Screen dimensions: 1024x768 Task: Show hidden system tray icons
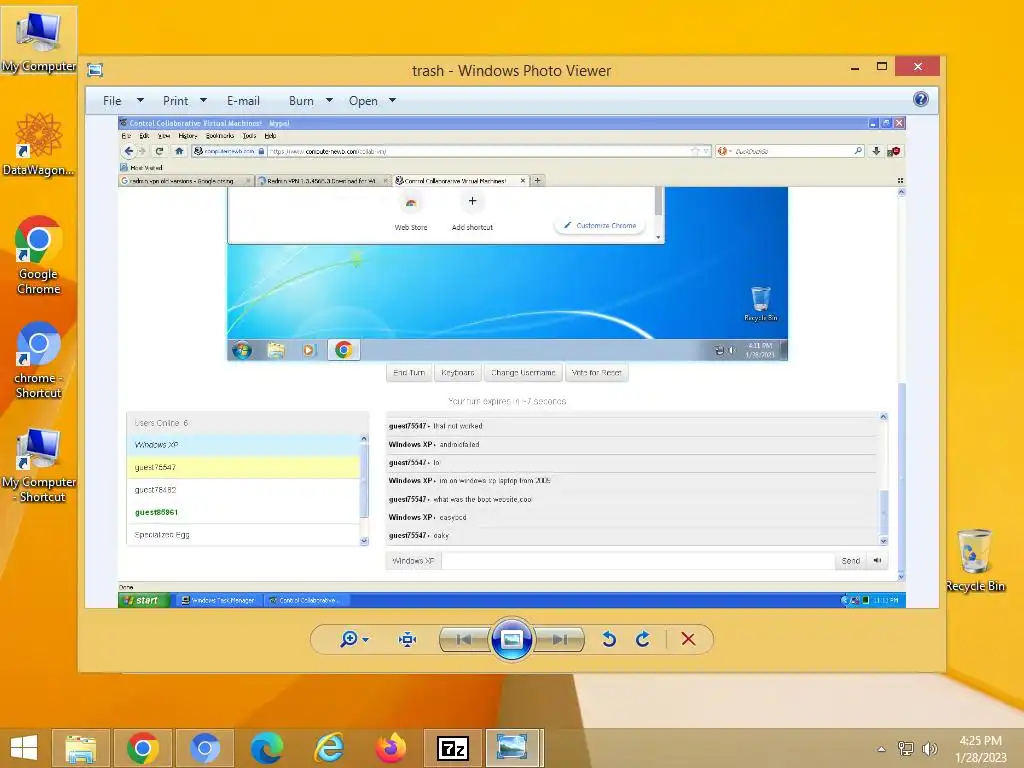click(x=882, y=749)
